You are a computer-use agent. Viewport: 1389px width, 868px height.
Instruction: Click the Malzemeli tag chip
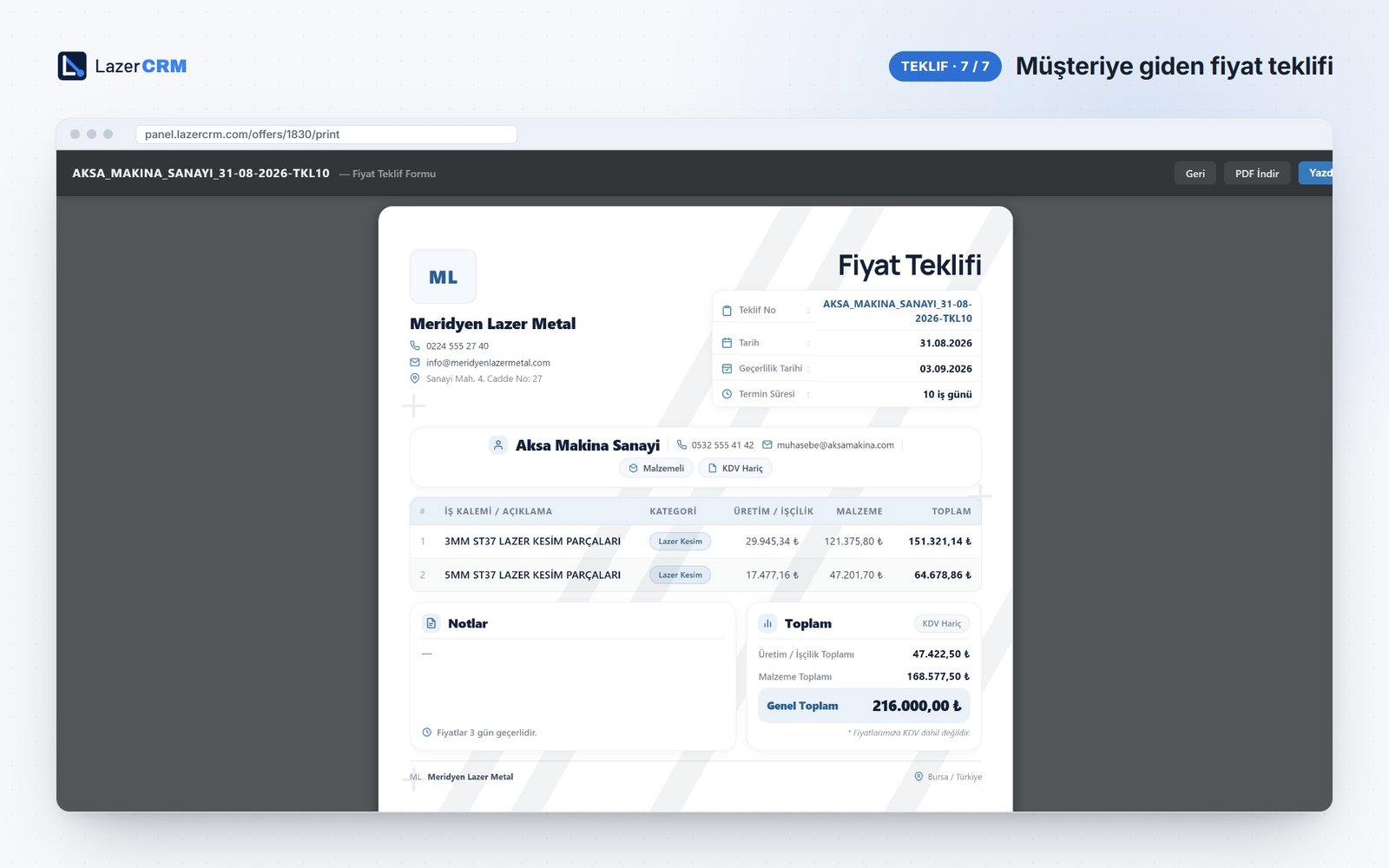click(x=656, y=469)
